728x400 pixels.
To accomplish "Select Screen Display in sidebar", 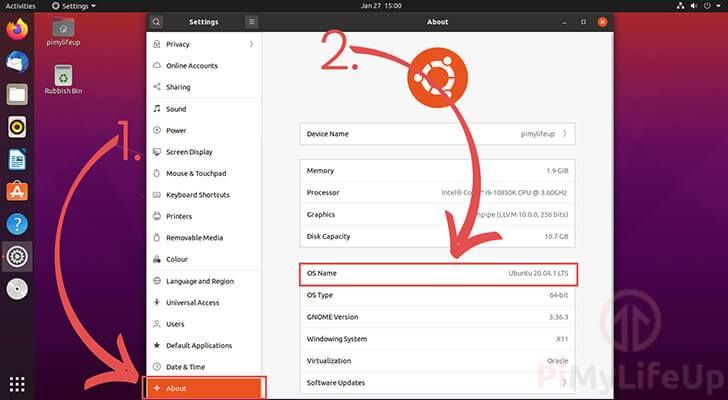I will click(x=204, y=152).
